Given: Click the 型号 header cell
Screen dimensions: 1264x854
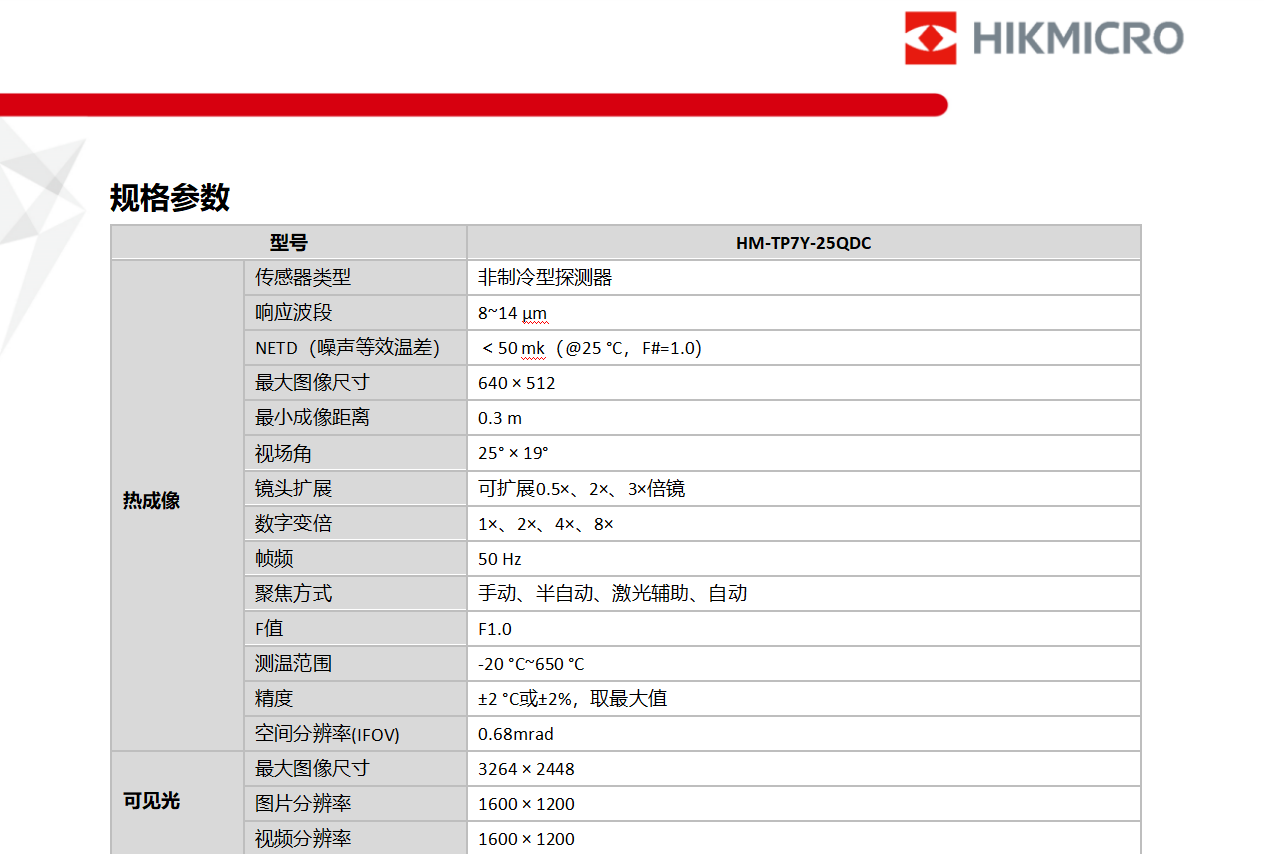Looking at the screenshot, I should (288, 242).
